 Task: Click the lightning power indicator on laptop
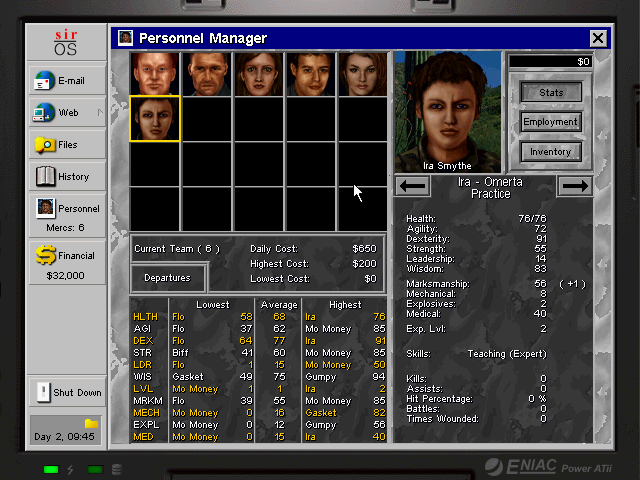pyautogui.click(x=70, y=469)
